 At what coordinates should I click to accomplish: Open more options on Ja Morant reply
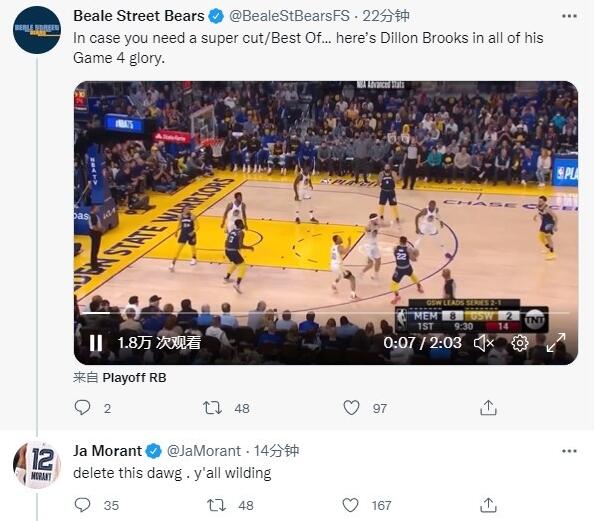569,451
